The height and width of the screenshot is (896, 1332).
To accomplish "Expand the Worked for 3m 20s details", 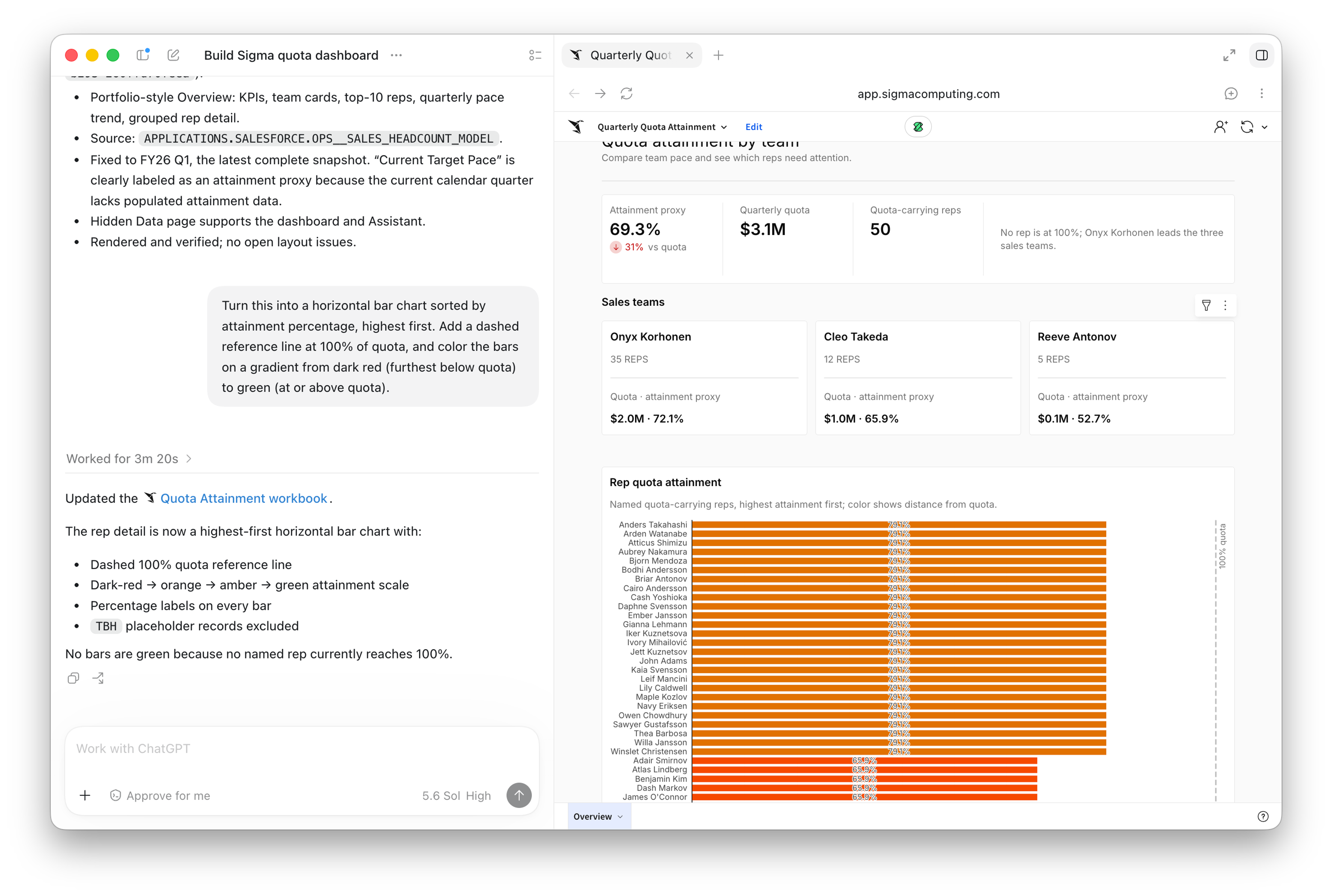I will 129,458.
